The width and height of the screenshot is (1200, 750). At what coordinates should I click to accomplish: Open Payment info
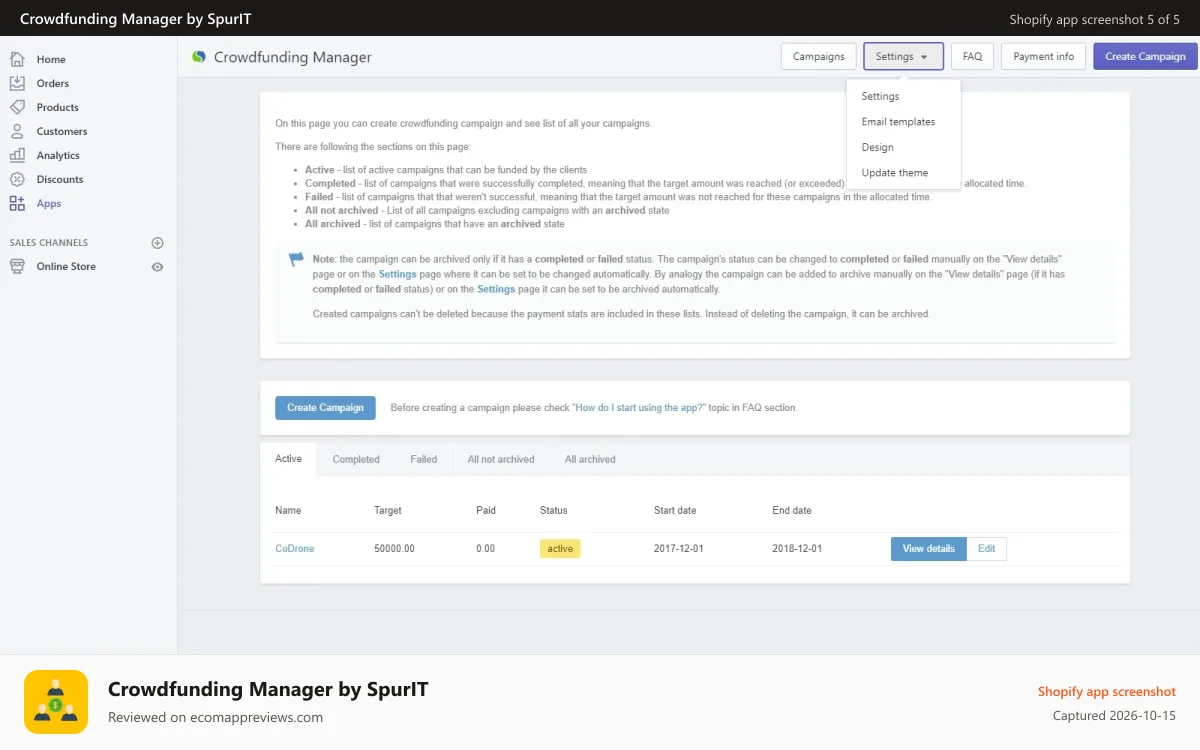(1043, 57)
